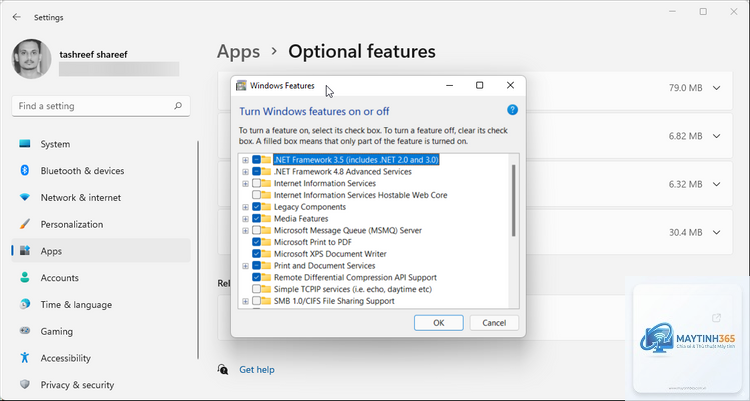The image size is (750, 401).
Task: Expand the 6.32 MB optional feature chevron
Action: pyautogui.click(x=717, y=184)
